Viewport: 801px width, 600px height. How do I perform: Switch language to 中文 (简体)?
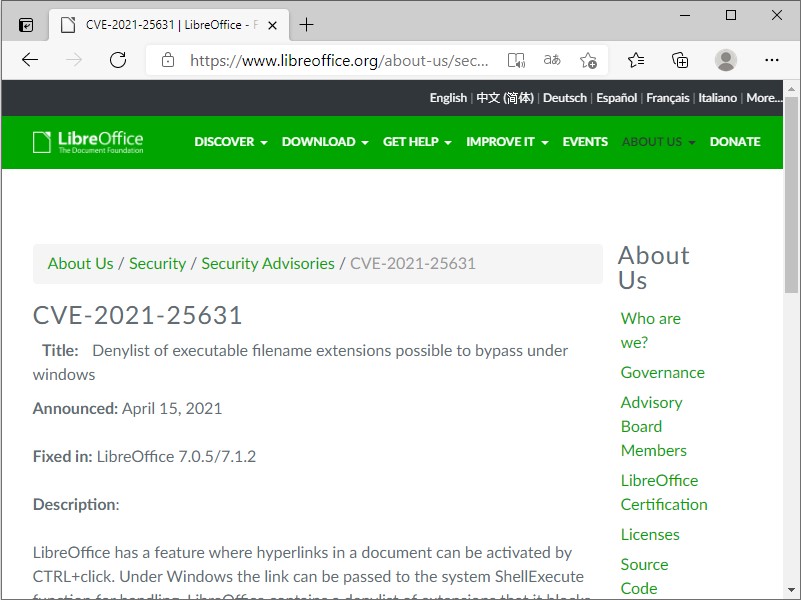(505, 98)
